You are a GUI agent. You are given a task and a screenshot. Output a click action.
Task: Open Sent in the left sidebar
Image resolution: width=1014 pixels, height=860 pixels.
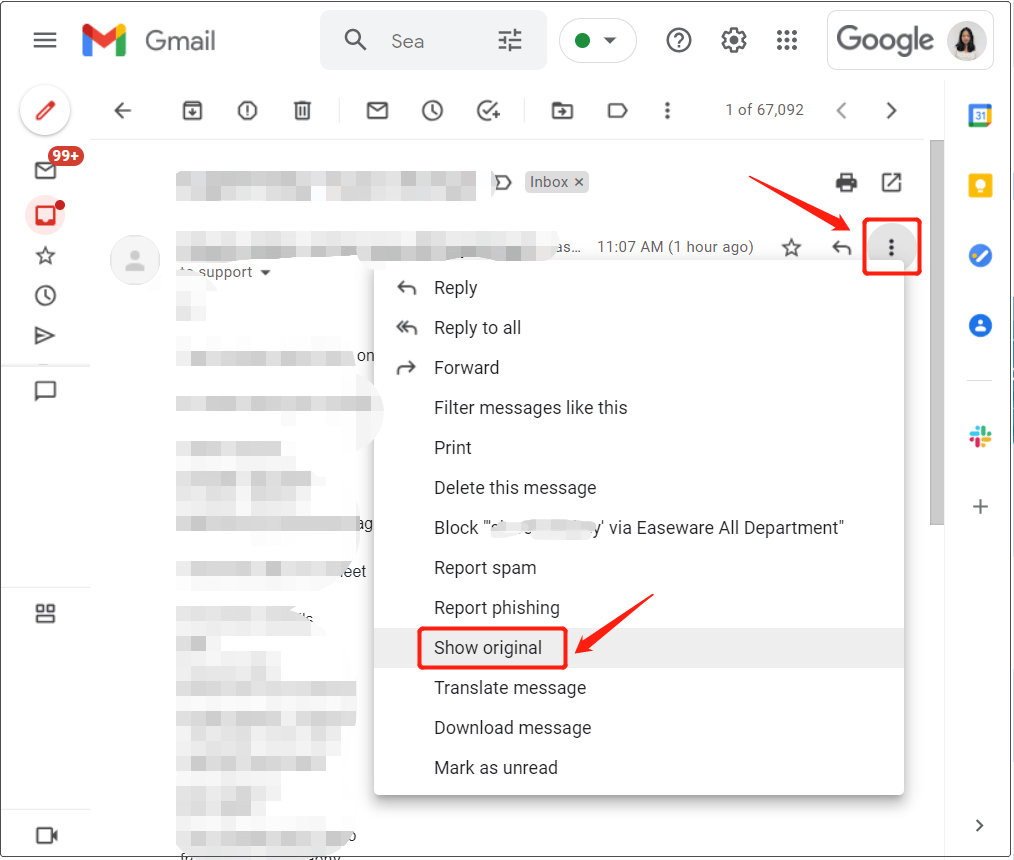(x=44, y=336)
